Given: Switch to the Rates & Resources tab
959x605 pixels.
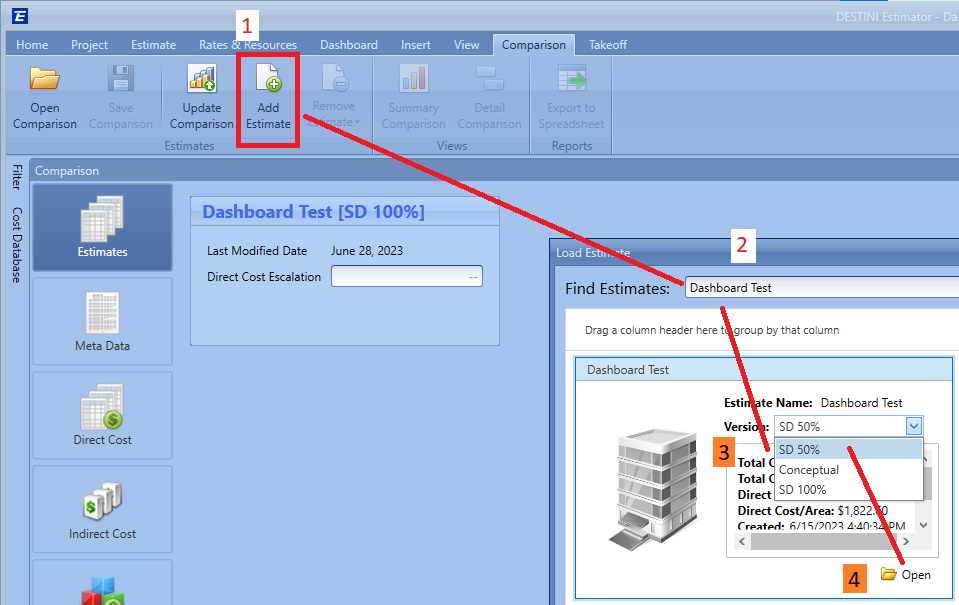Looking at the screenshot, I should (x=248, y=45).
